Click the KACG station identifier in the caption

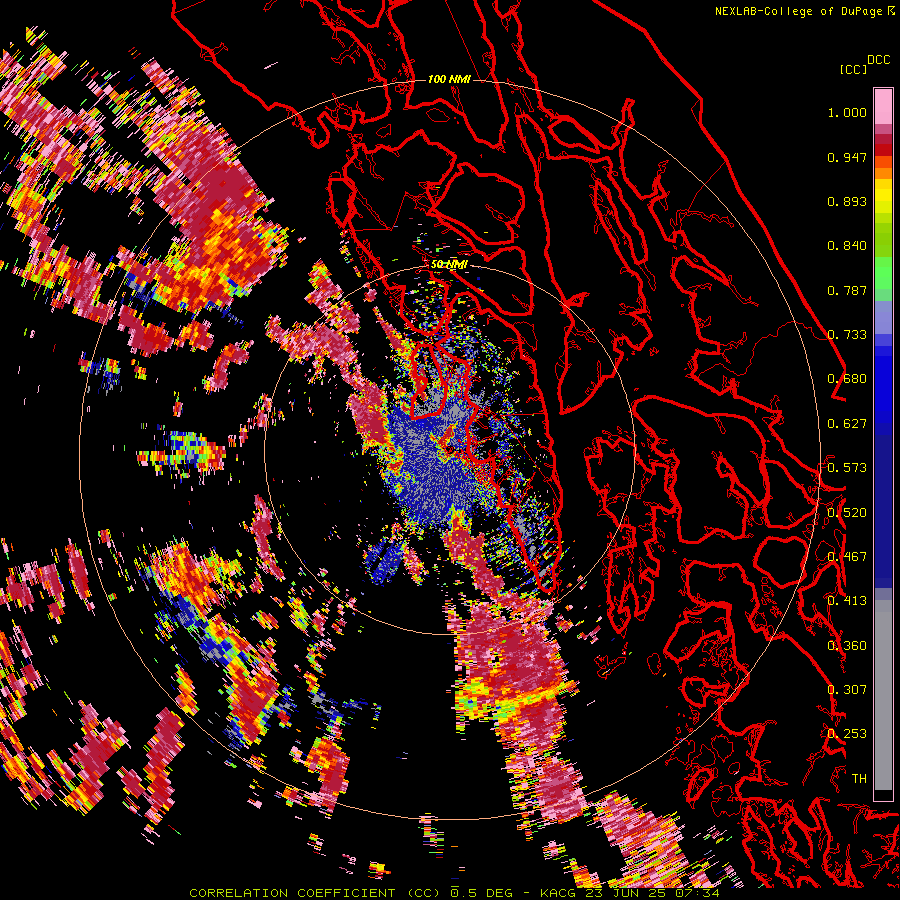coord(558,893)
